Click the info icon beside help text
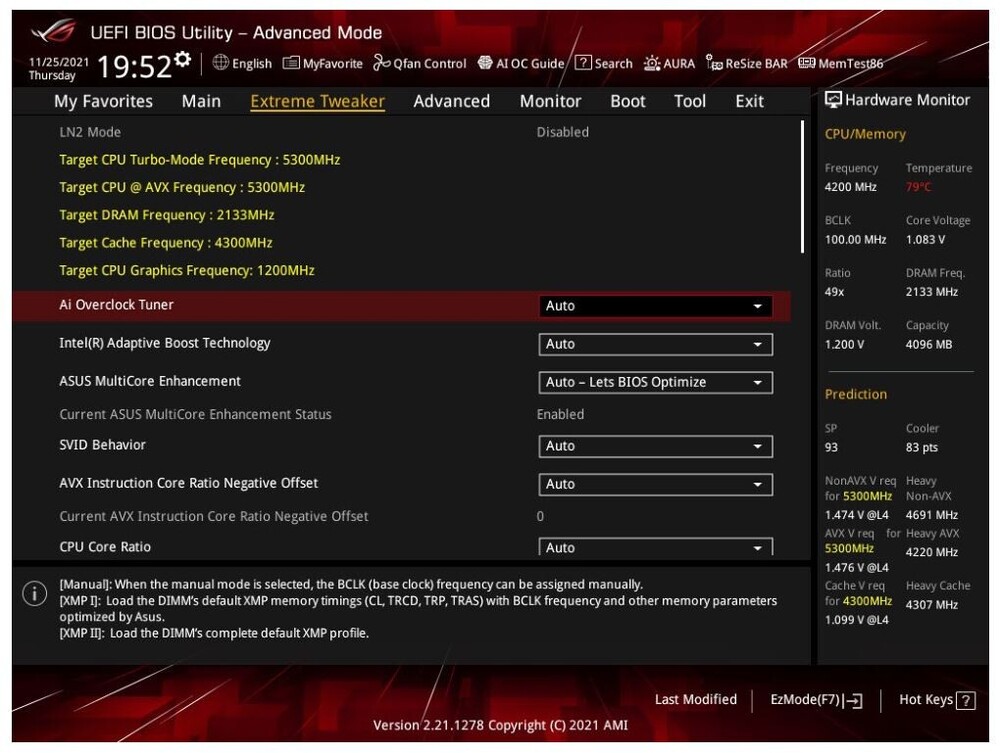 [34, 594]
